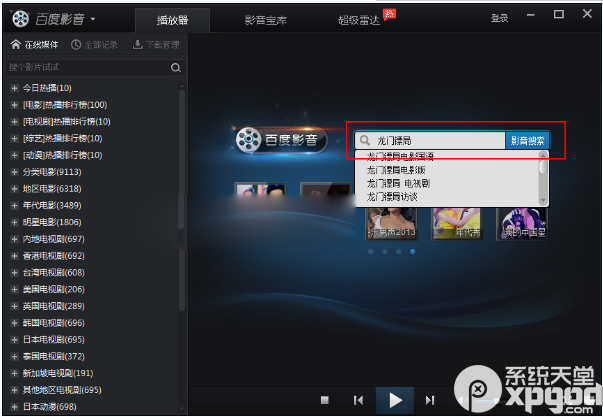The height and width of the screenshot is (417, 603).
Task: Click the main search box containing 龙门镖局
Action: point(430,140)
